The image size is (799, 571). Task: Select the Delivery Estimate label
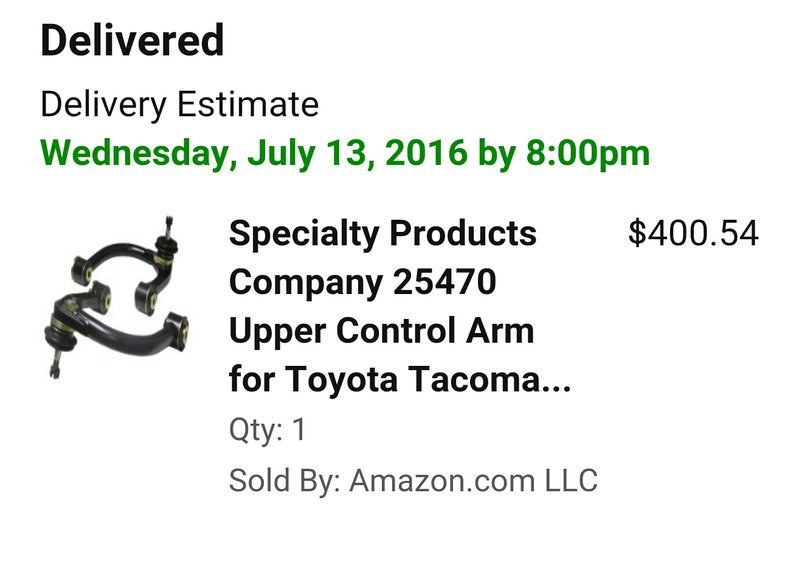(179, 104)
